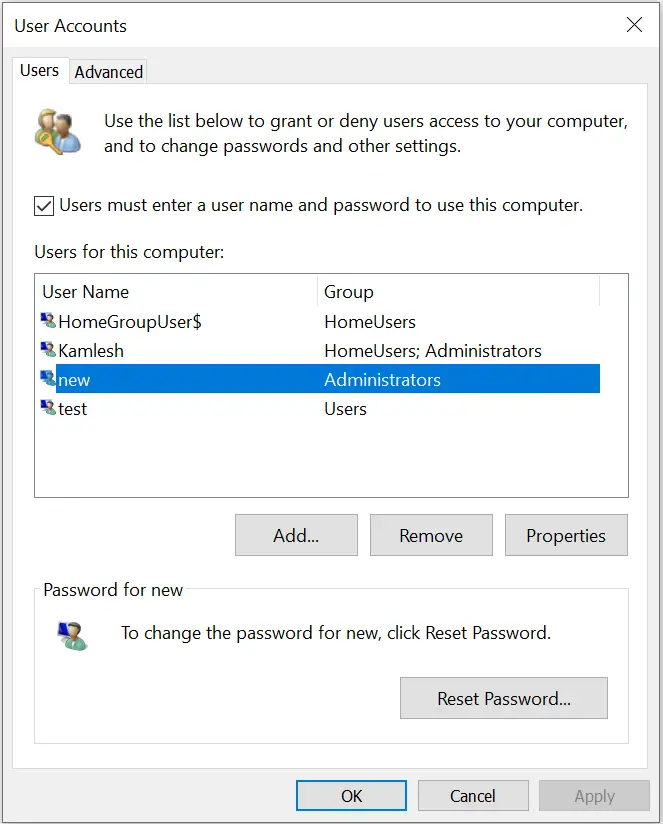Screen dimensions: 663x824
Task: Dismiss the dialog with Cancel
Action: coord(473,796)
